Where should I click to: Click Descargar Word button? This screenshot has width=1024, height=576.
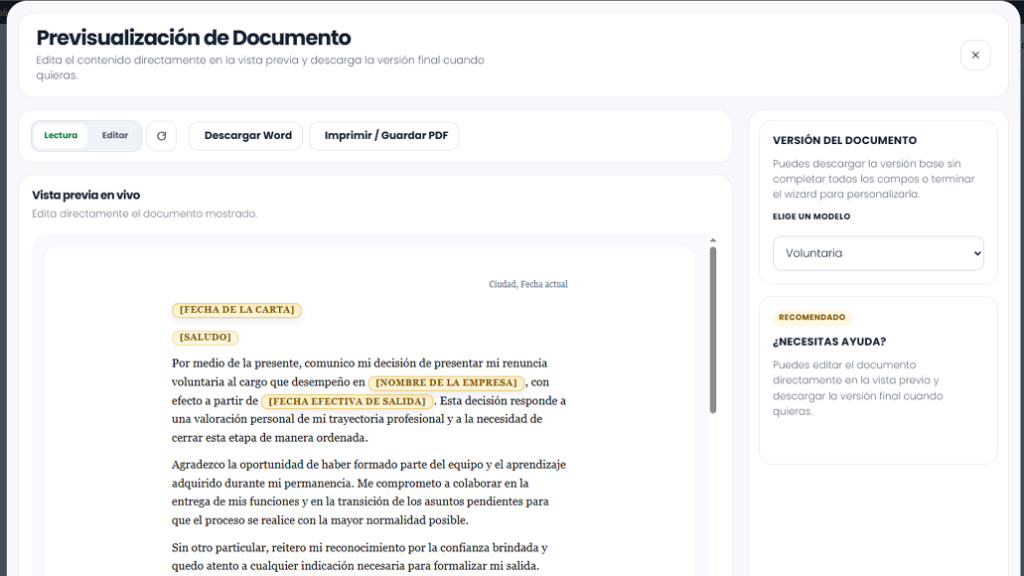(x=246, y=136)
